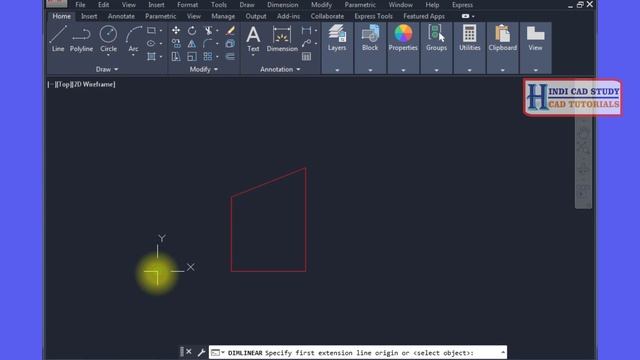Open the Layers panel button
Image resolution: width=640 pixels, height=360 pixels.
[337, 38]
